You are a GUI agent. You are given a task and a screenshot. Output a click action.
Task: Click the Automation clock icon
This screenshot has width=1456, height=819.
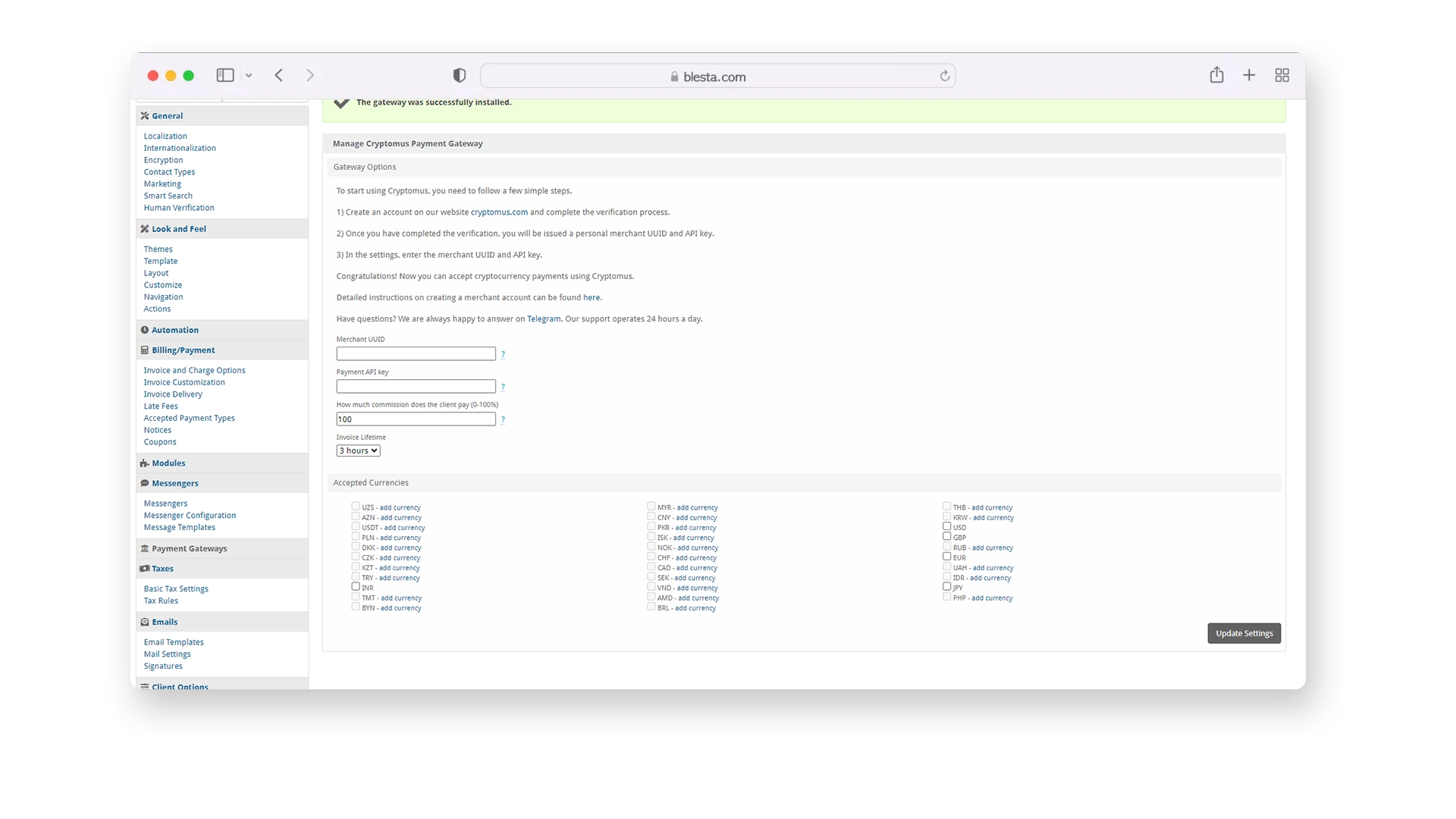(x=144, y=330)
